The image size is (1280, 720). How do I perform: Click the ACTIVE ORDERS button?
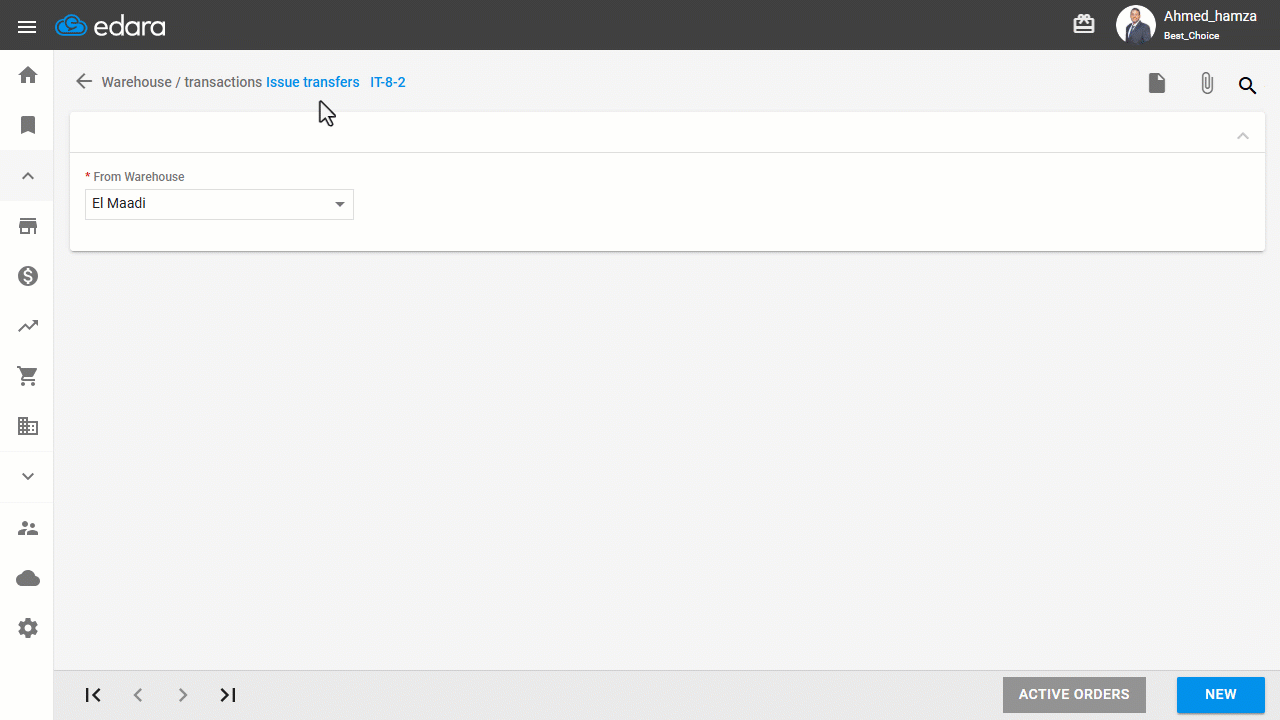point(1074,695)
